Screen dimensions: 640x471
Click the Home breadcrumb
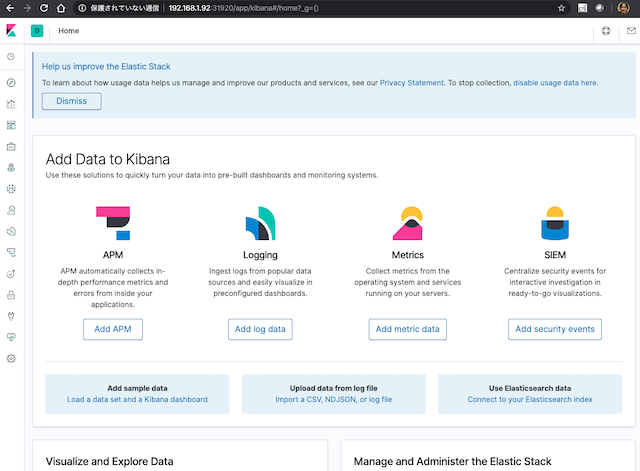pyautogui.click(x=69, y=31)
